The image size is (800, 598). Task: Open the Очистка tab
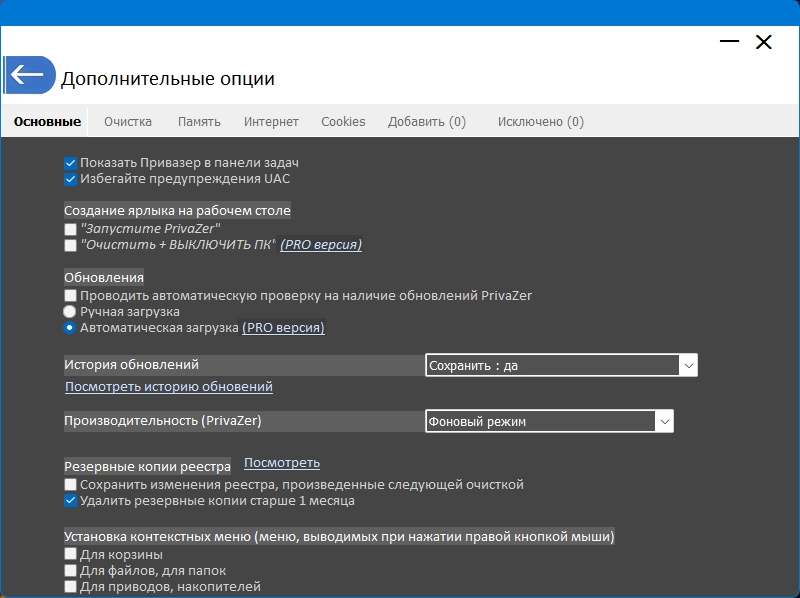(128, 122)
